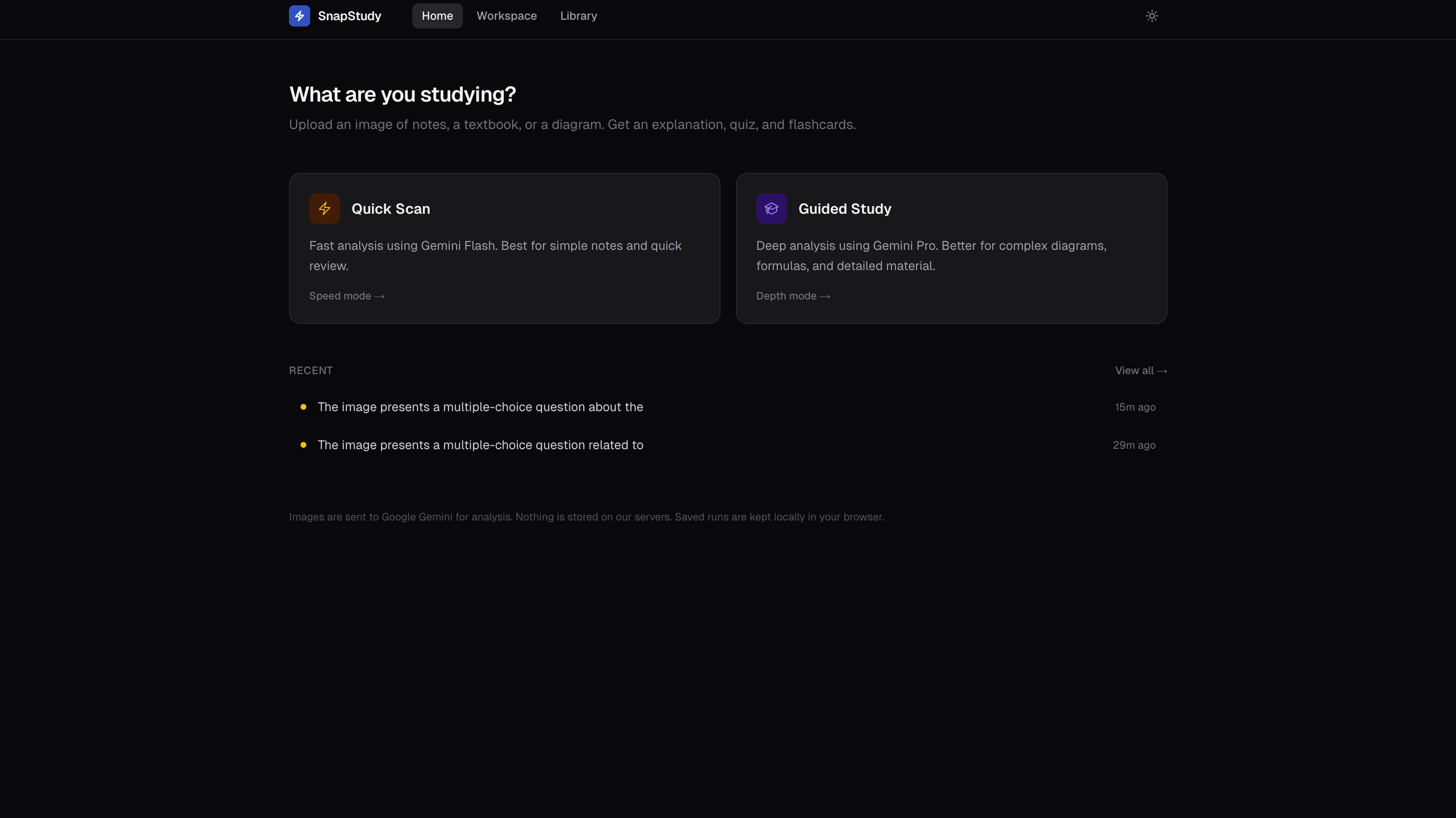
Task: Click the orange Quick Scan bolt icon
Action: [325, 208]
